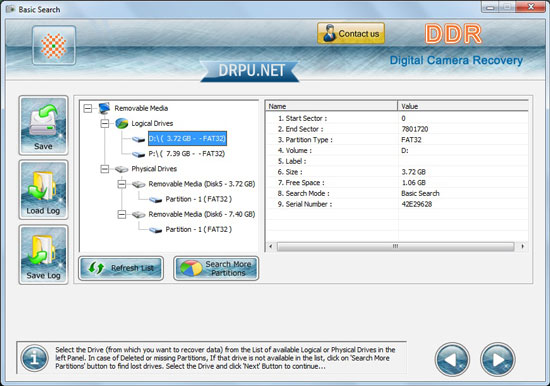Click the Physical Drives disk icon
This screenshot has height=386, width=550.
[x=122, y=169]
